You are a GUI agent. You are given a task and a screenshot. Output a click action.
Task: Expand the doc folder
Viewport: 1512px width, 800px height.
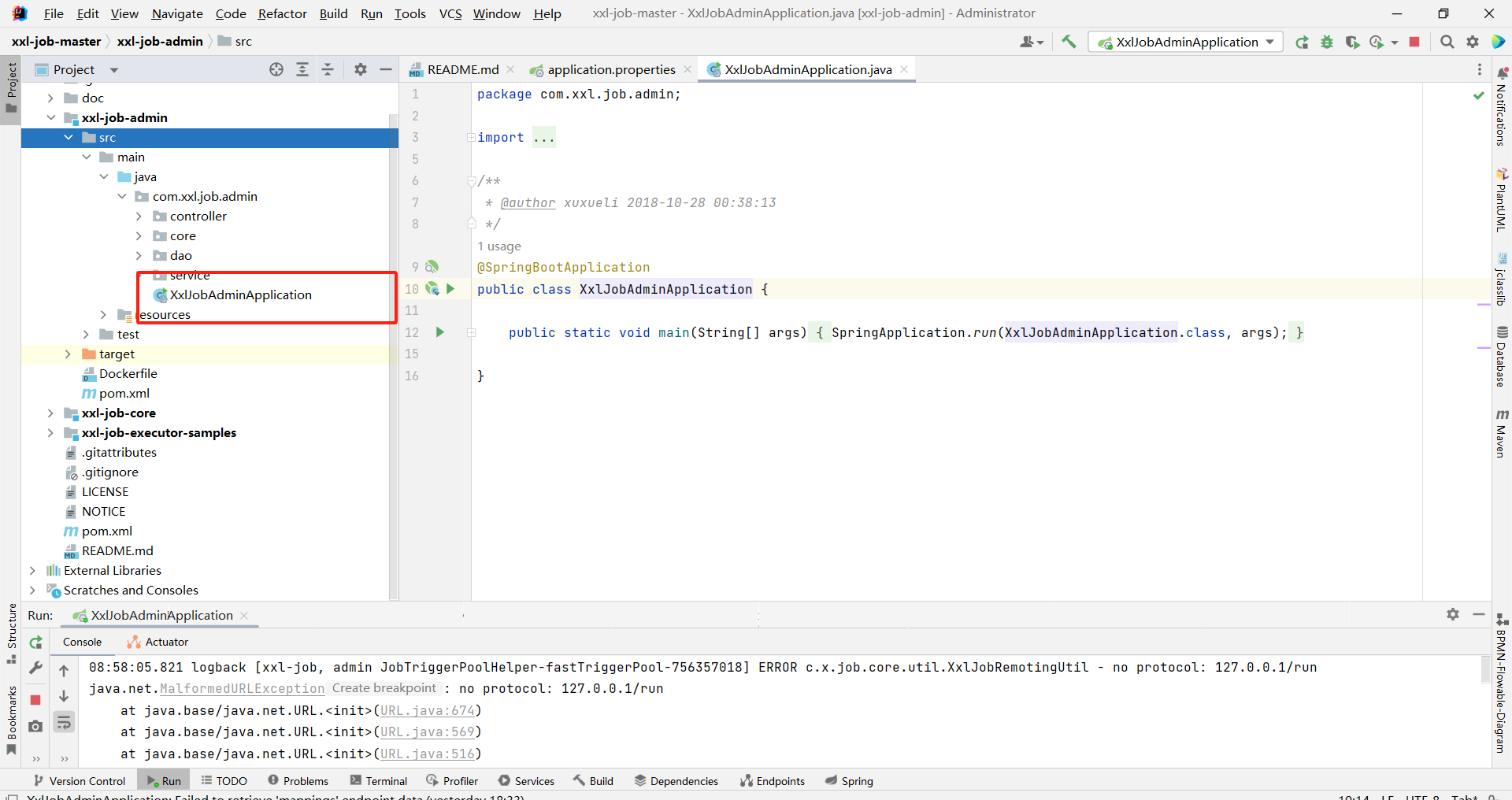(x=50, y=98)
